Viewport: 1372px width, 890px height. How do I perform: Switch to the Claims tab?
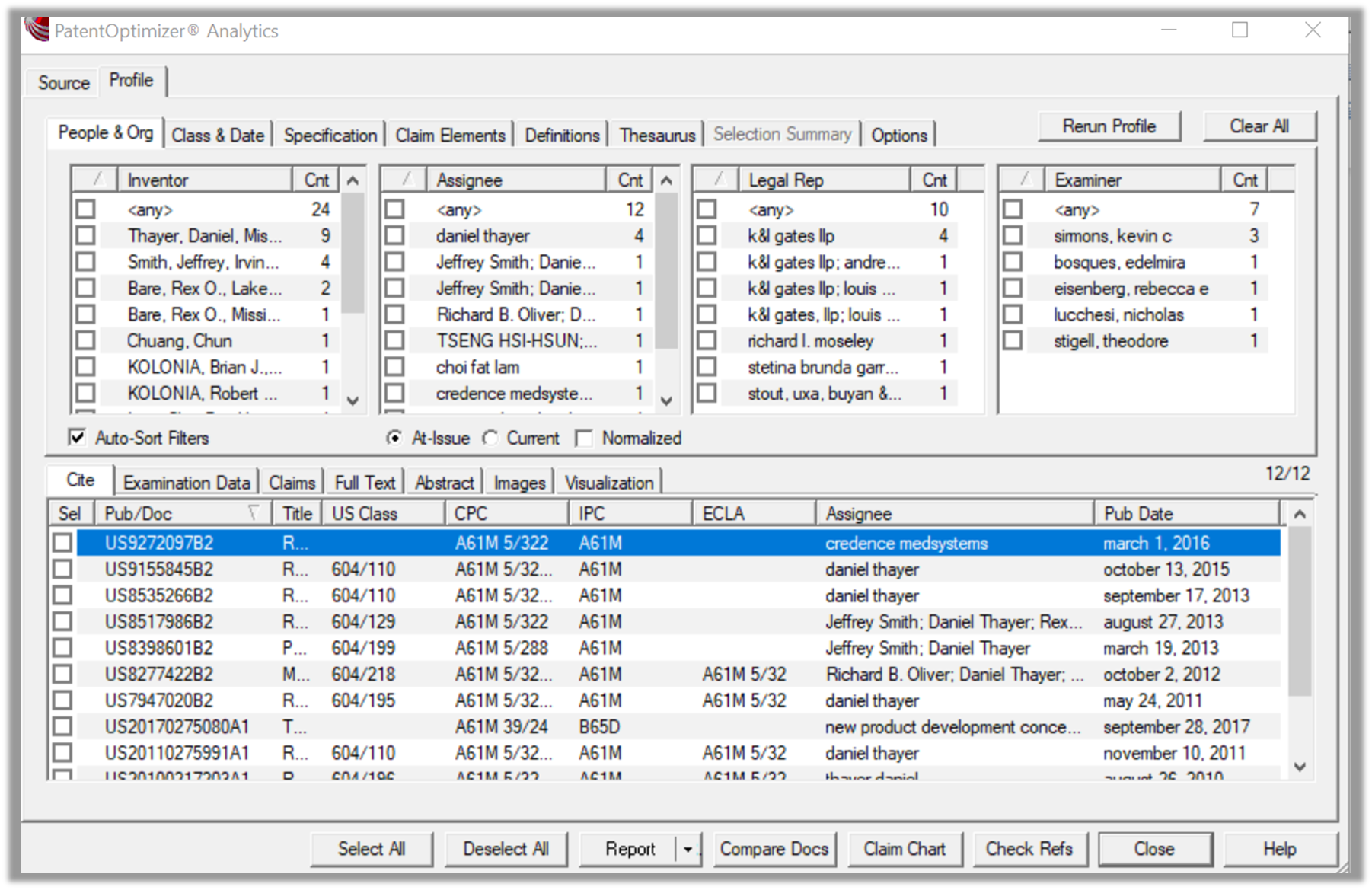coord(292,483)
